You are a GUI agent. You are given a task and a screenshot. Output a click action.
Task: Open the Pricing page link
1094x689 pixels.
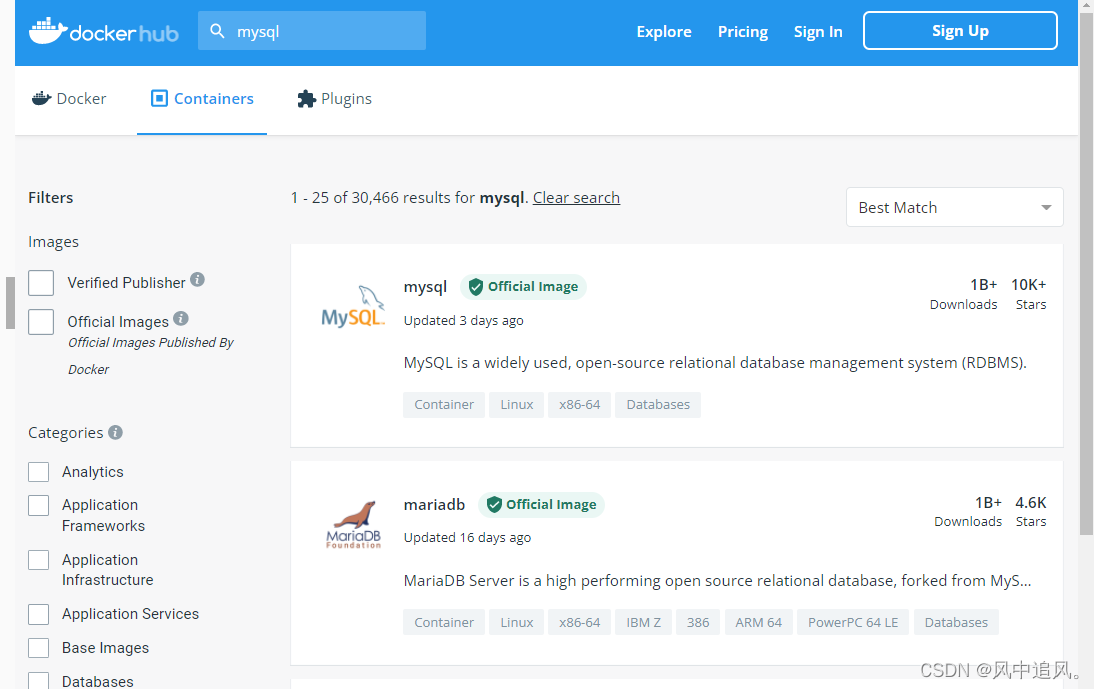tap(742, 31)
